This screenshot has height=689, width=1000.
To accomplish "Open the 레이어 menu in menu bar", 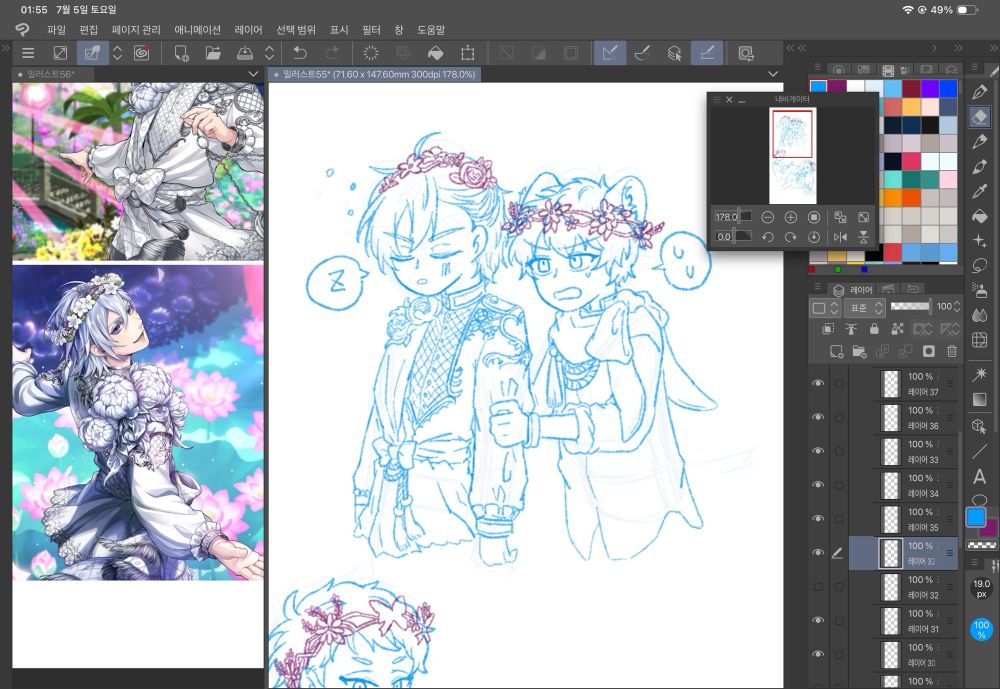I will (x=248, y=30).
